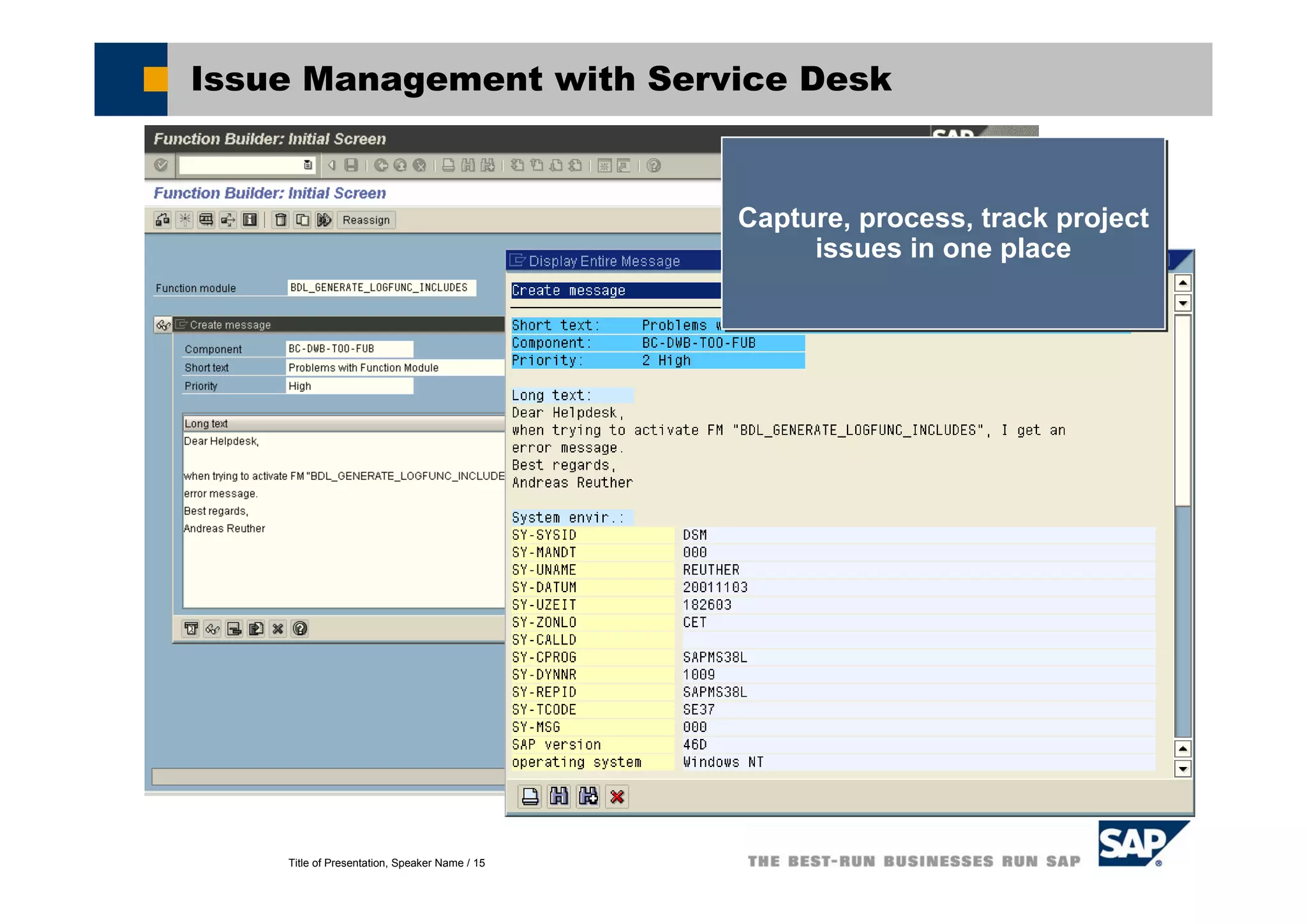Click the top scroll-up arrow of message scrollbar
The width and height of the screenshot is (1307, 924).
point(1183,283)
